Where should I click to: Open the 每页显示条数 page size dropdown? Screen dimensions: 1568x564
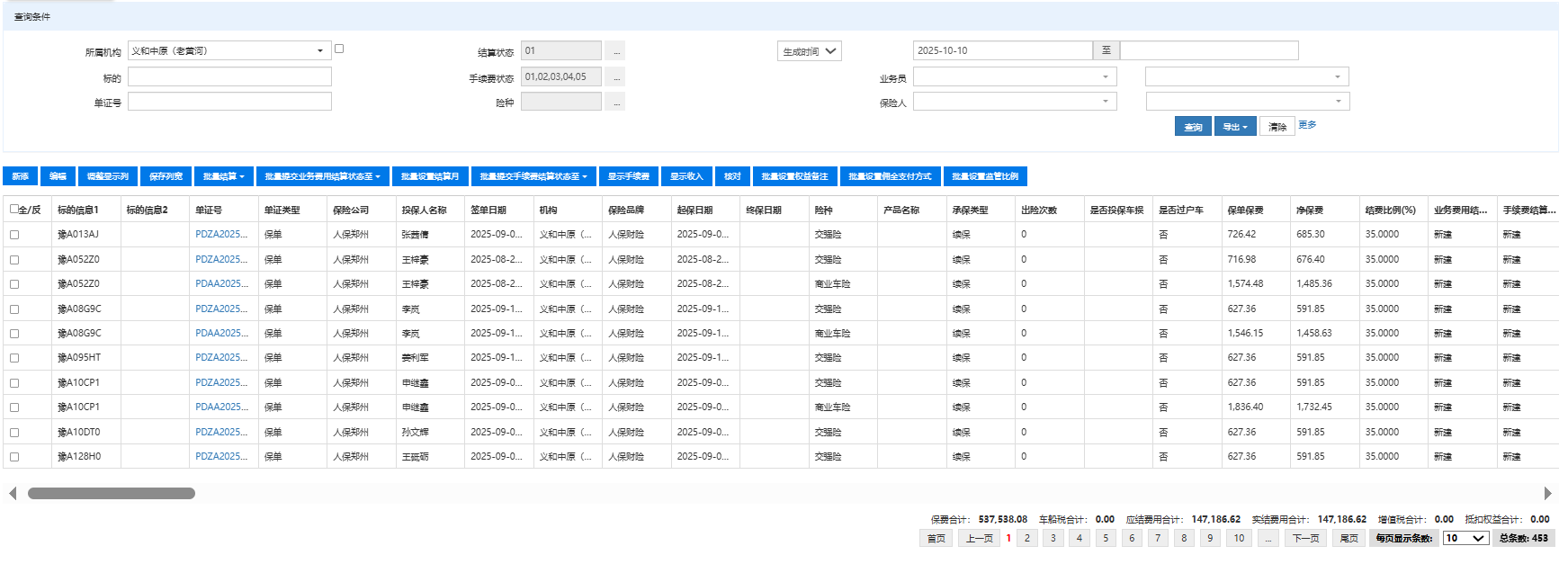coord(1465,538)
